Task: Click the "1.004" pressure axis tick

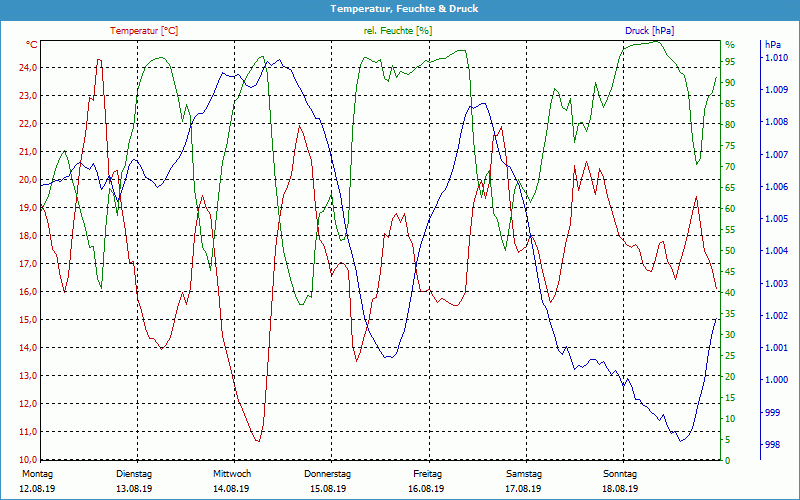Action: pos(776,251)
